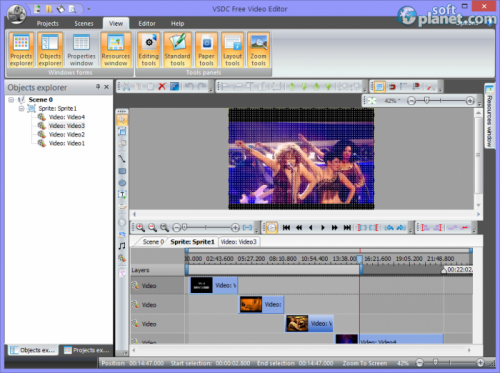Toggle the Layout tools panel
Screen dimensions: 500x373
tap(232, 50)
